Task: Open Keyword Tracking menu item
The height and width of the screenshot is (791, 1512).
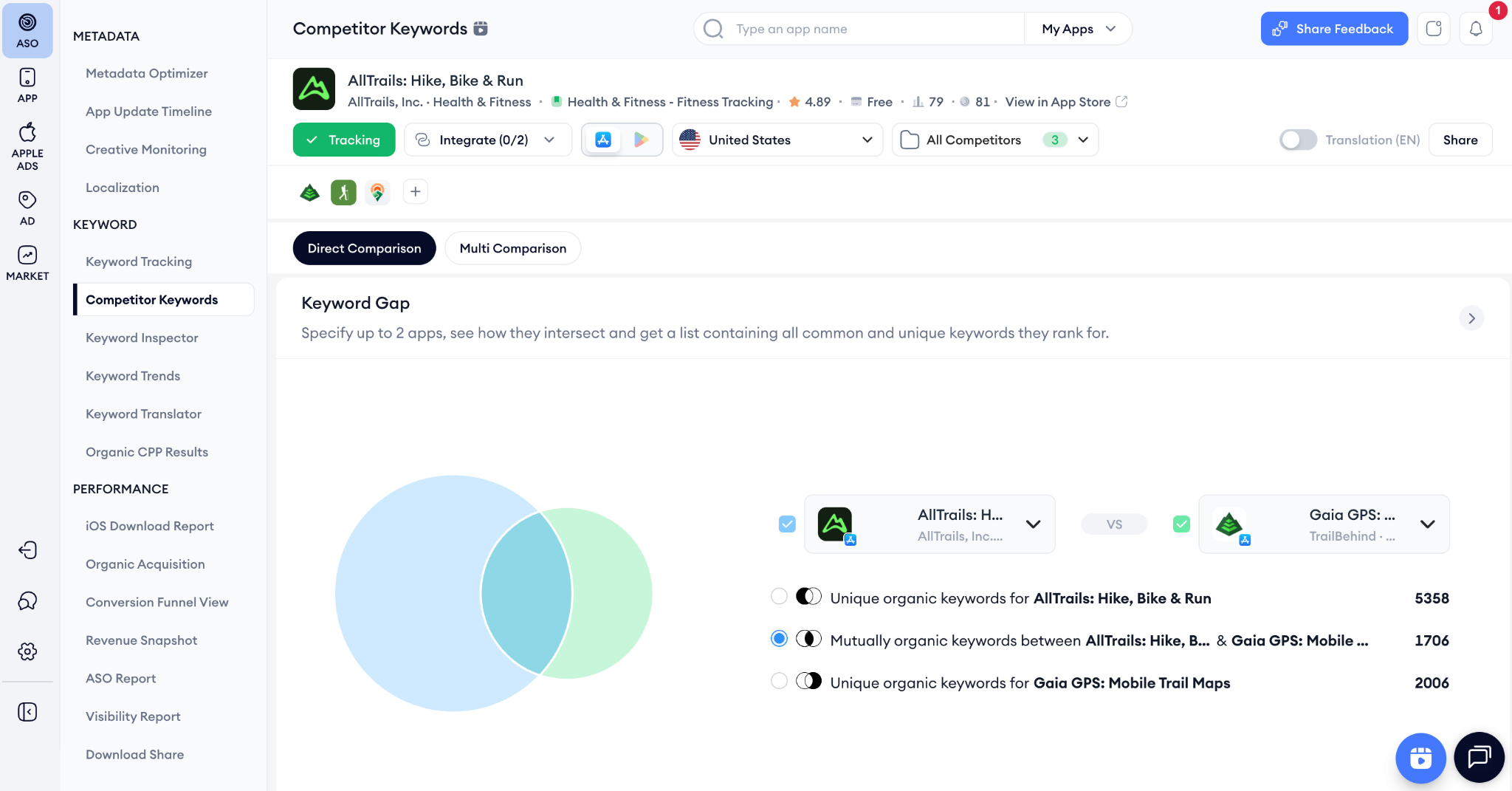Action: point(139,261)
